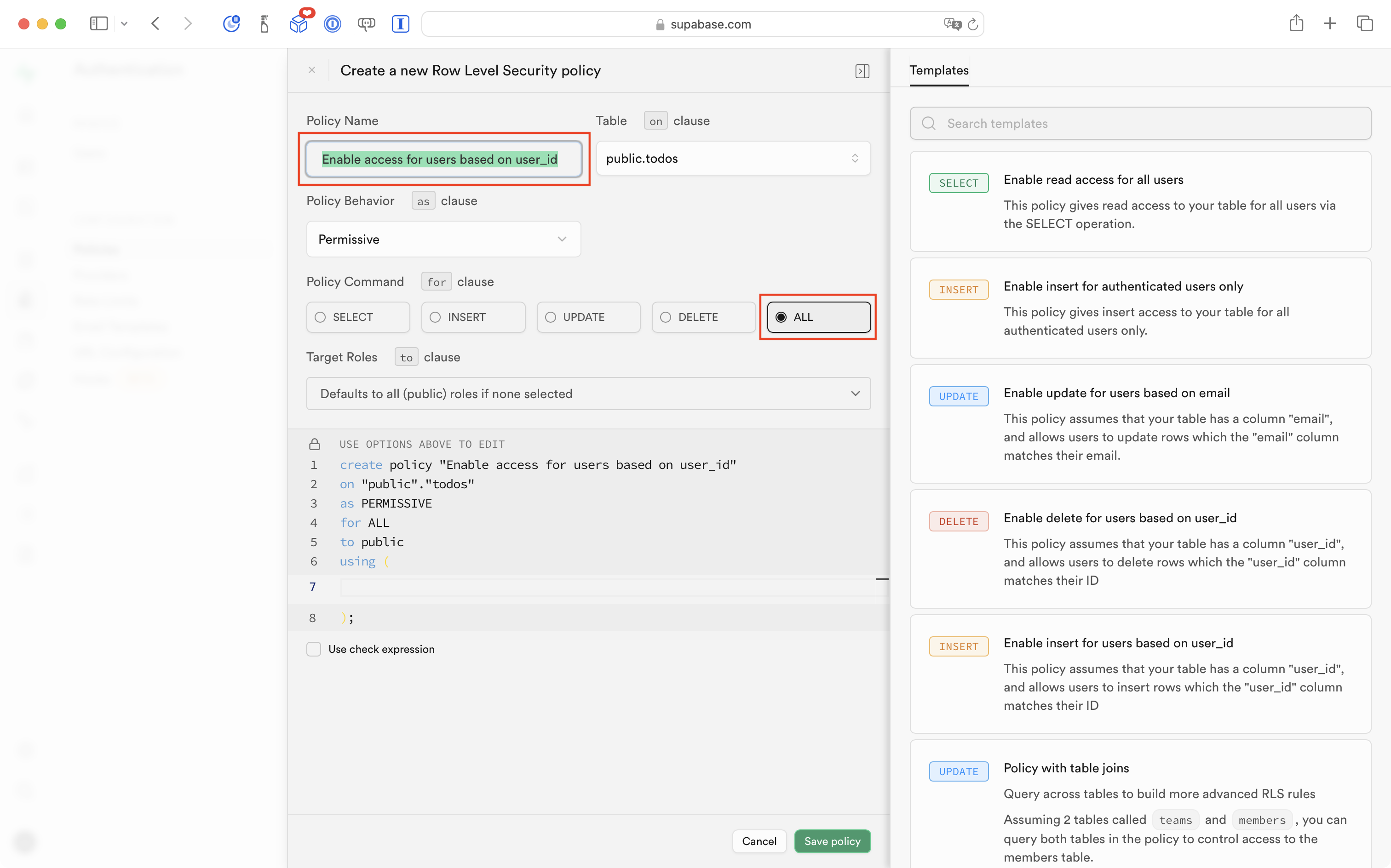Image resolution: width=1391 pixels, height=868 pixels.
Task: Open new tab with plus icon
Action: pos(1330,23)
